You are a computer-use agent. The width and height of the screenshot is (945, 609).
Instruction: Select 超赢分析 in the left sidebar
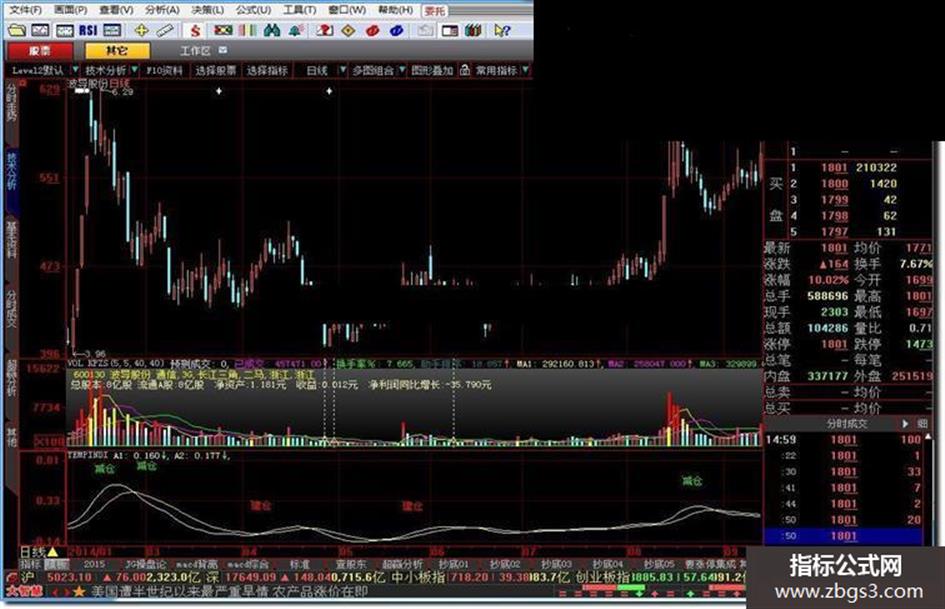pos(11,378)
